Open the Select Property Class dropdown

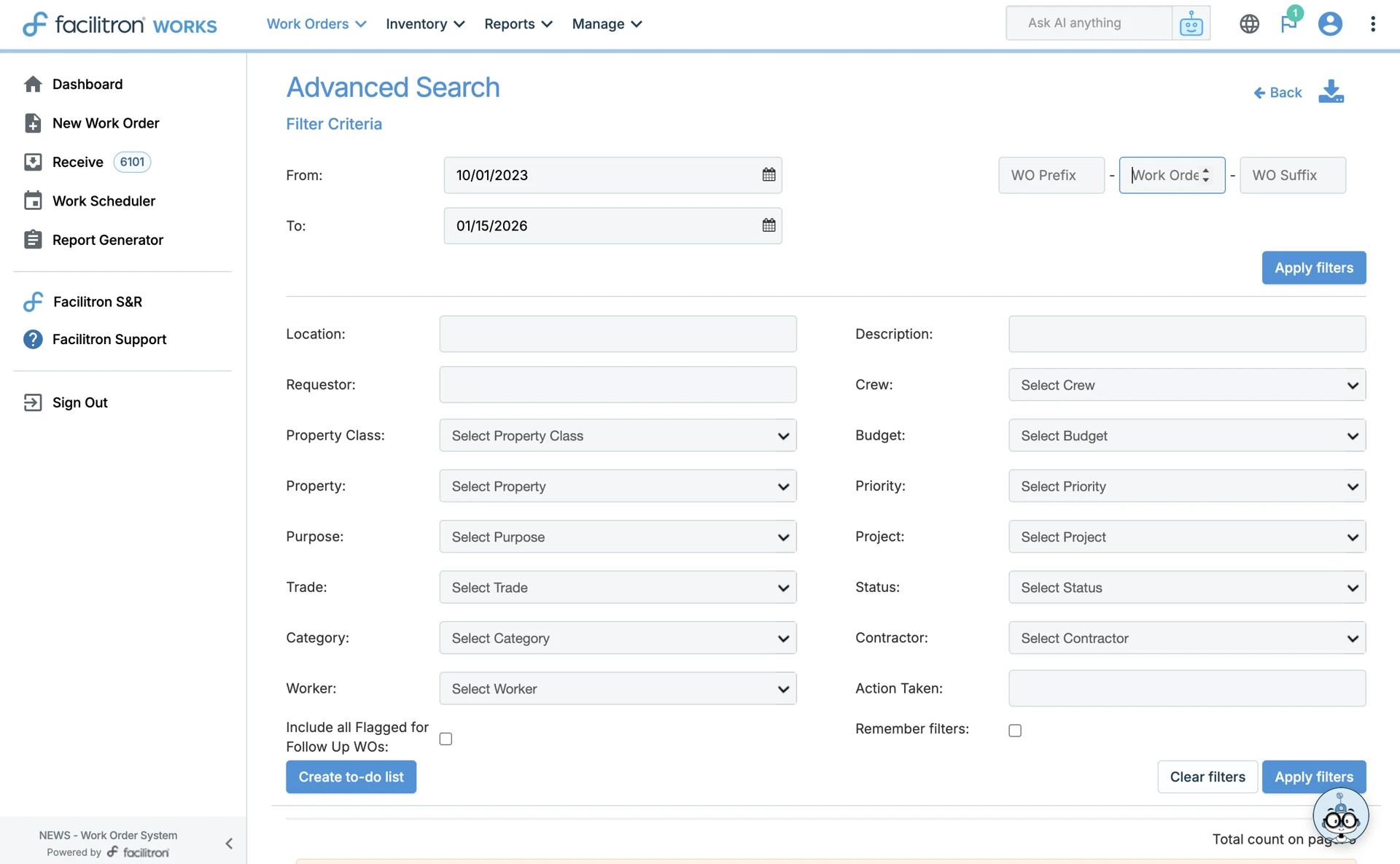click(618, 436)
